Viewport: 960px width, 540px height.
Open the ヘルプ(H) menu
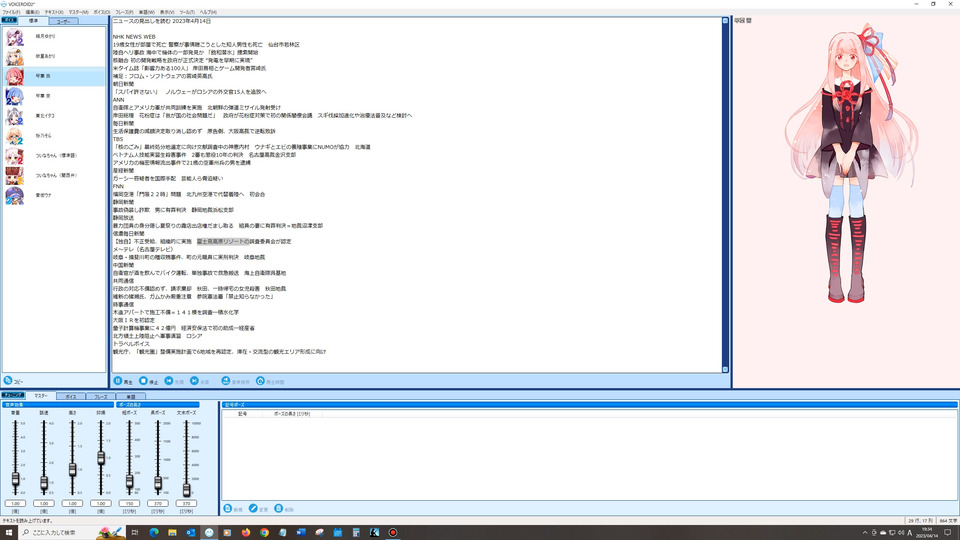point(208,12)
